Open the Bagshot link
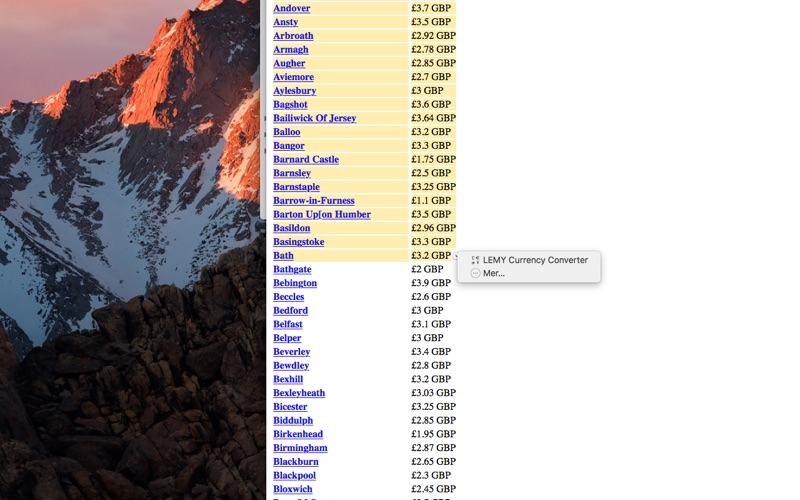Viewport: 800px width, 500px height. pos(290,105)
